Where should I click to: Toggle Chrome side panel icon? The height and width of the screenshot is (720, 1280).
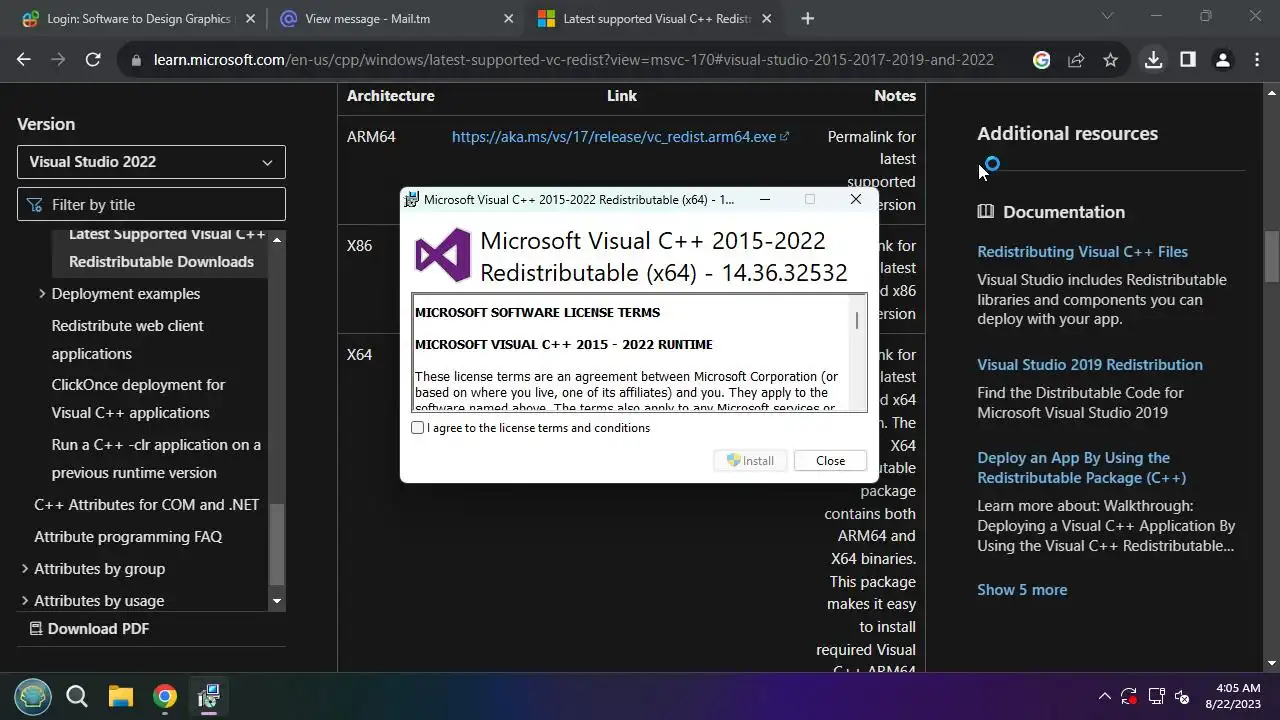(1188, 60)
